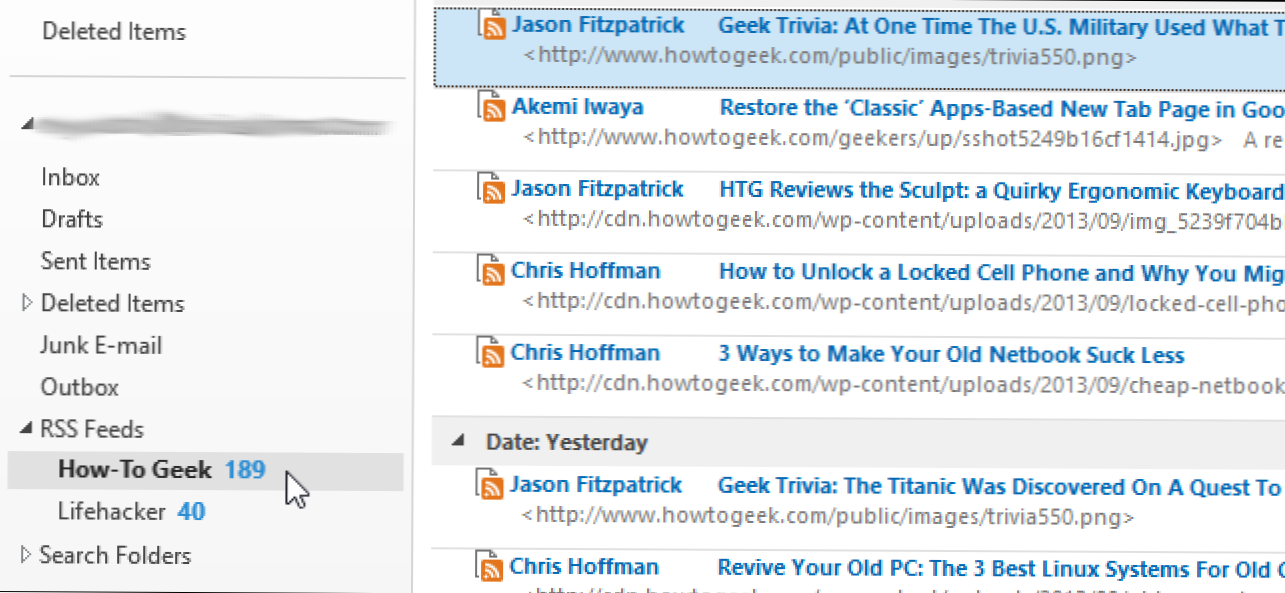The height and width of the screenshot is (593, 1285).
Task: Select the Outbox folder
Action: click(80, 387)
